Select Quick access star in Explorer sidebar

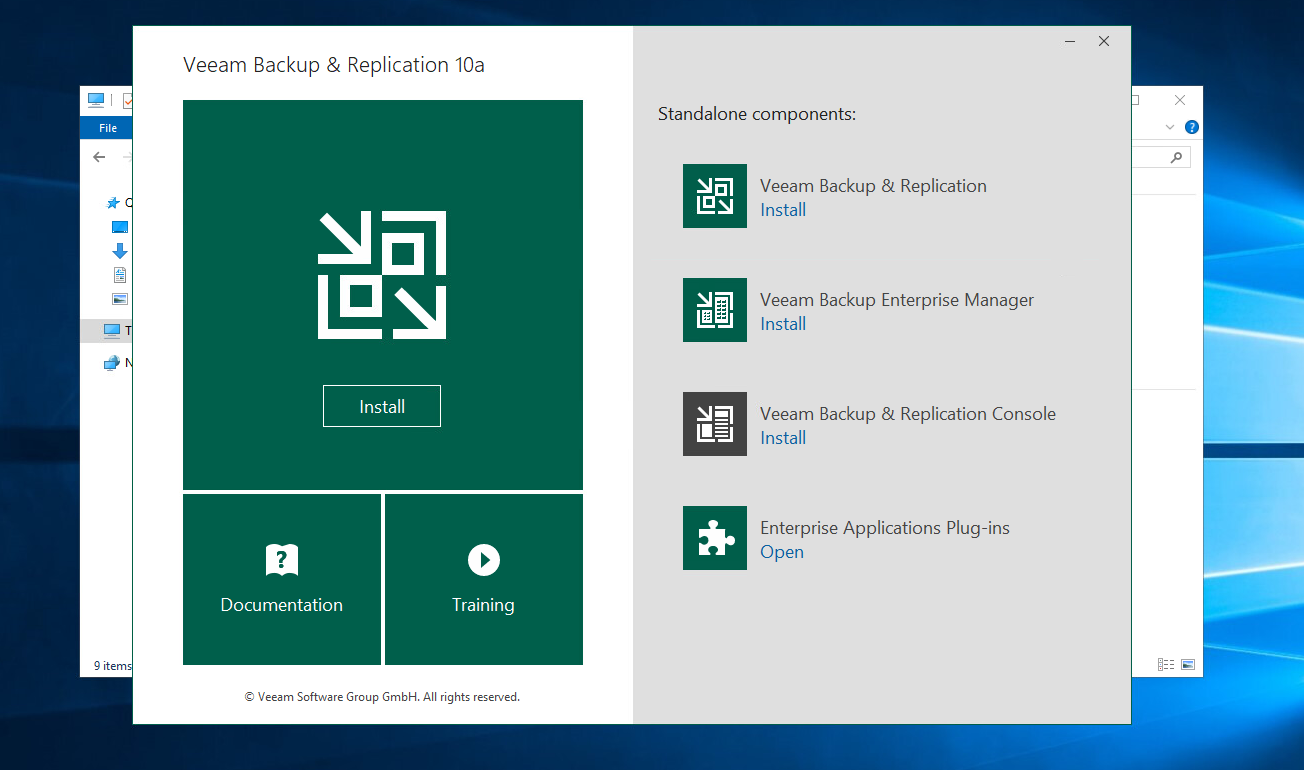[x=113, y=203]
